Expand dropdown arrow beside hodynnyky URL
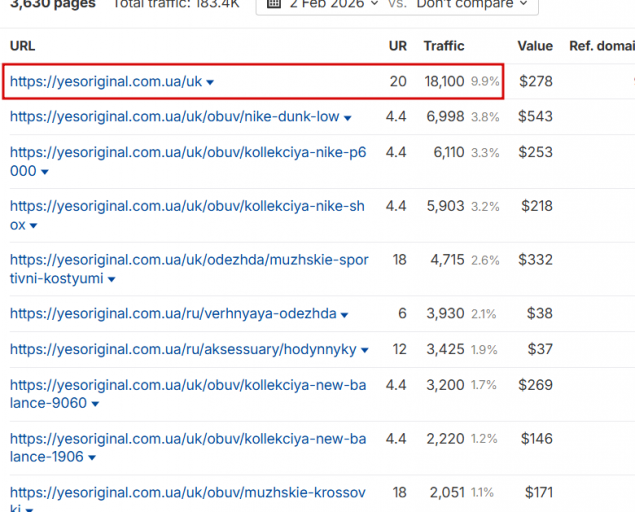This screenshot has height=512, width=635. tap(365, 350)
